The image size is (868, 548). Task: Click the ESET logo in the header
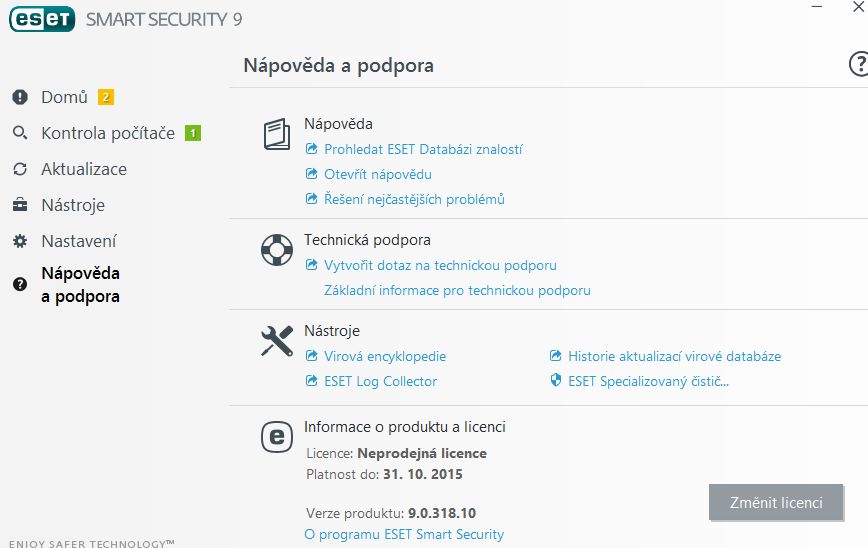tap(43, 19)
